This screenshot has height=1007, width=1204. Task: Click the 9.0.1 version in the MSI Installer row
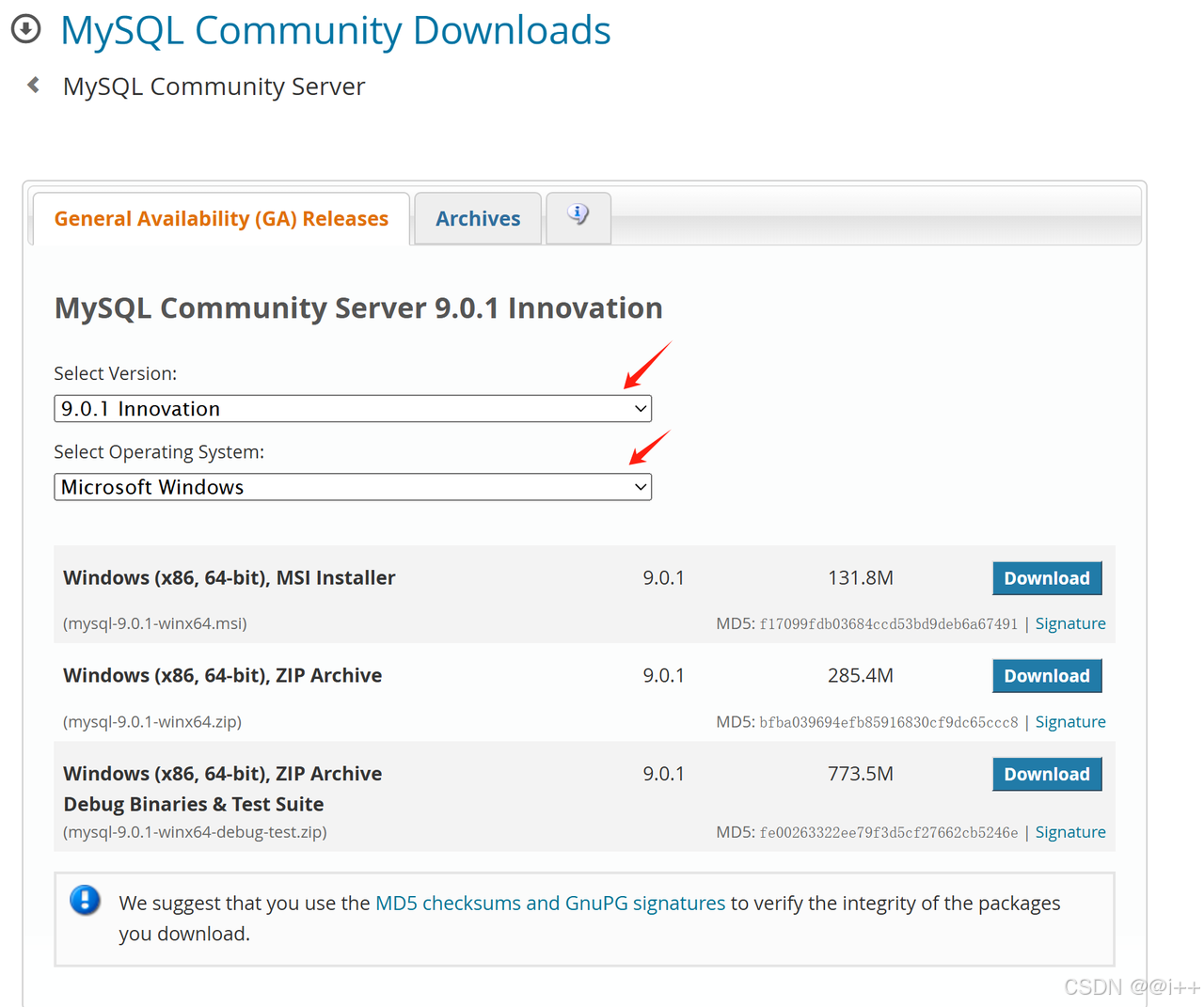click(664, 577)
